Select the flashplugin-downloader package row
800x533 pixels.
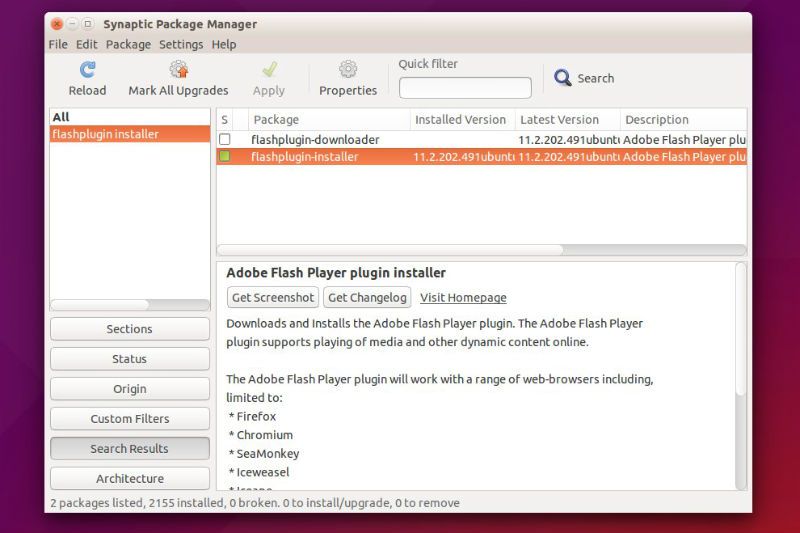click(x=482, y=139)
